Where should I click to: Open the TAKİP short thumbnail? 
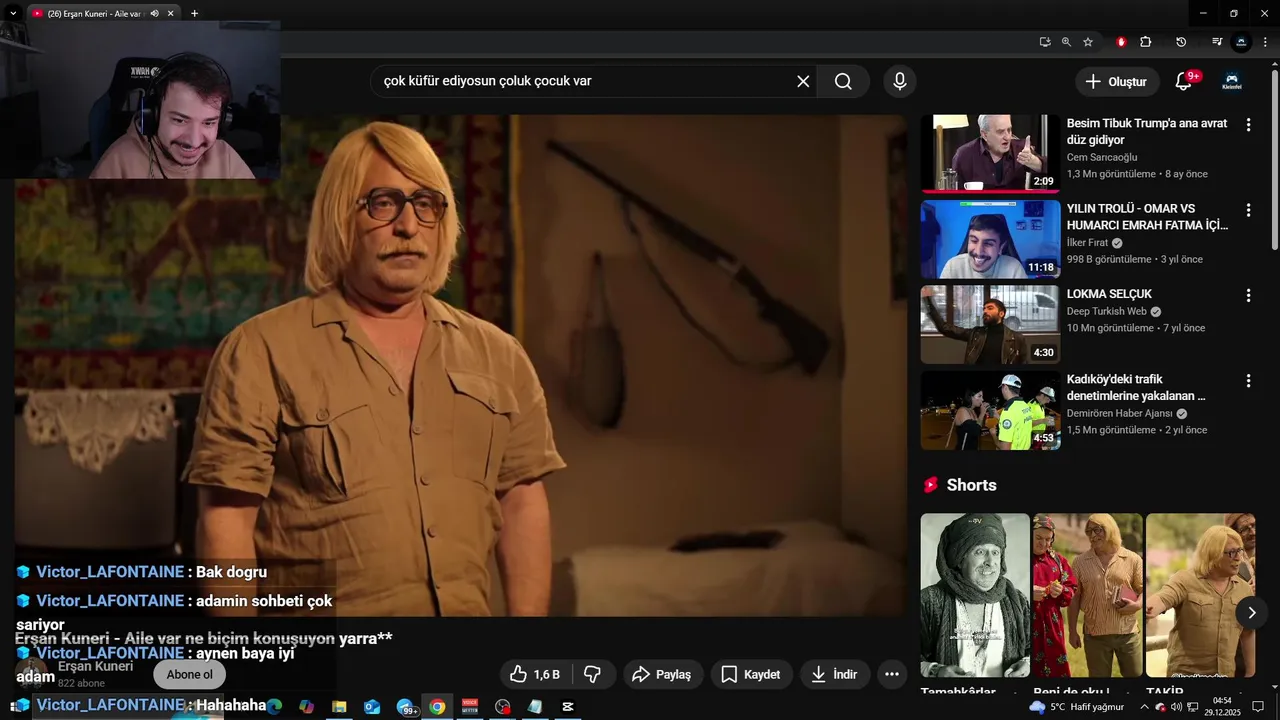pos(1201,595)
